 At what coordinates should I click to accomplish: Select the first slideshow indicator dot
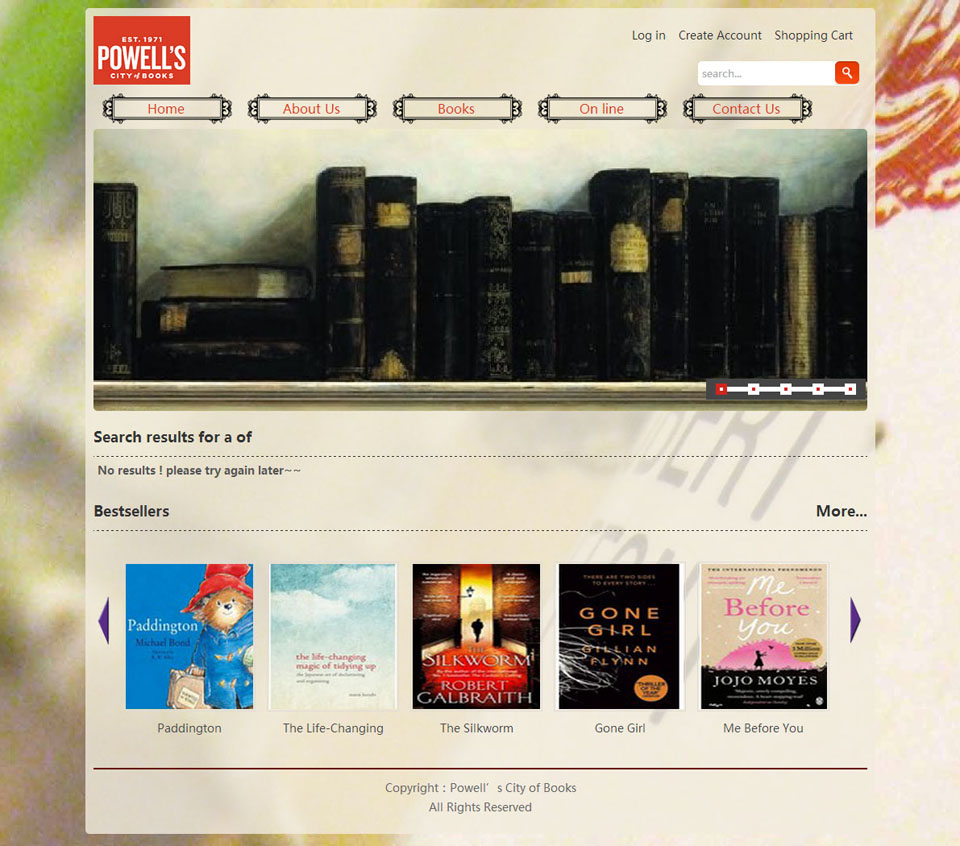point(722,389)
